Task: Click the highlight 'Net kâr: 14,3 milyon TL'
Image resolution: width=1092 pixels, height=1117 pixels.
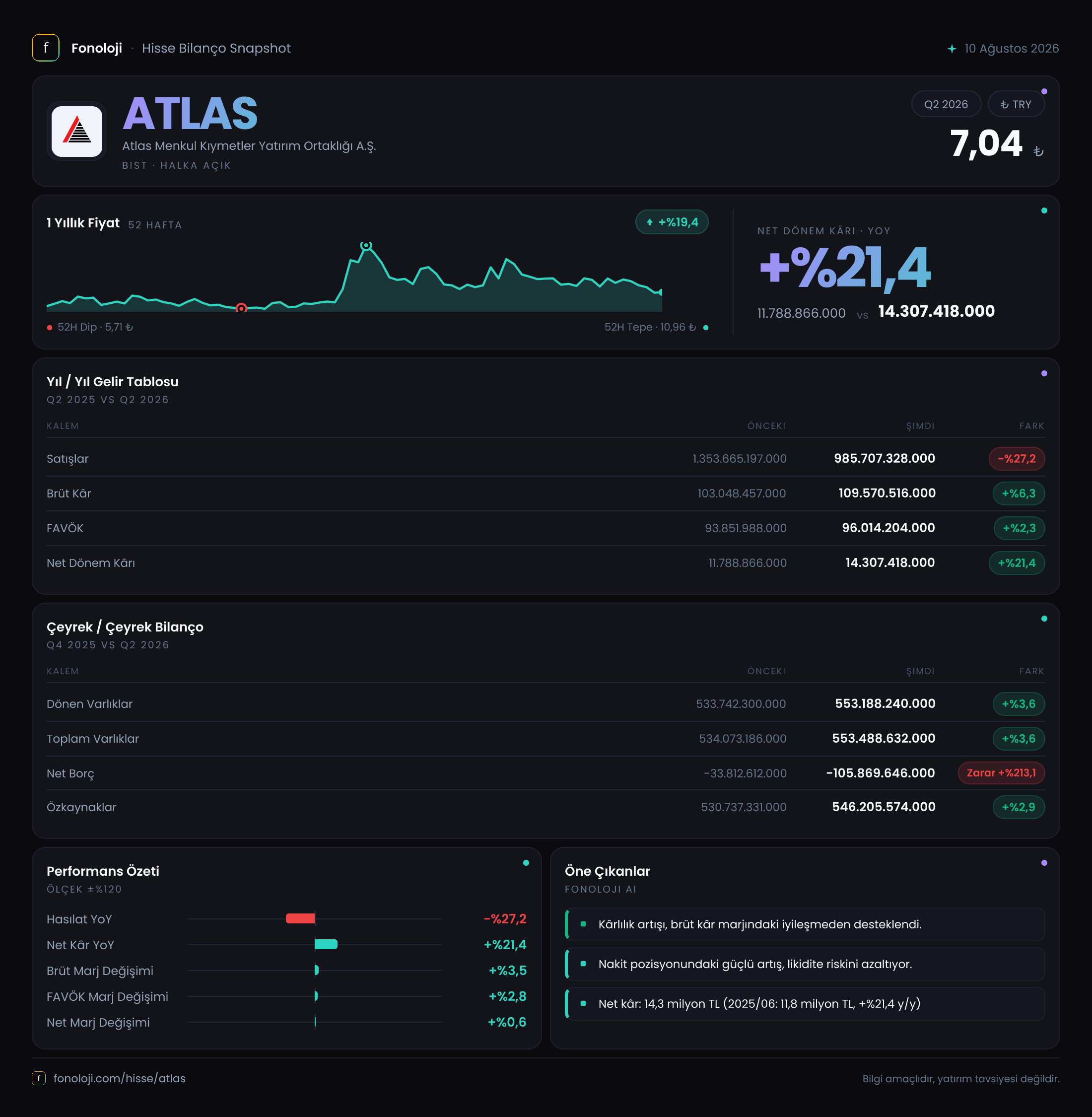Action: (x=805, y=1003)
